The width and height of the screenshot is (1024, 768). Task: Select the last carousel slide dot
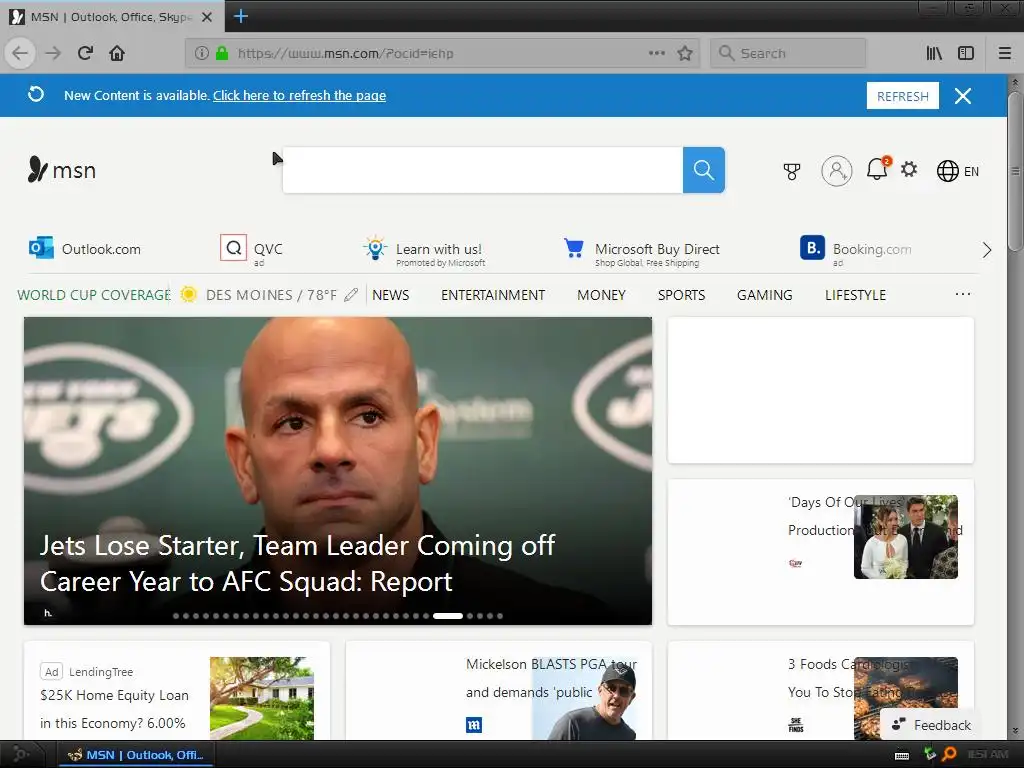click(x=500, y=616)
